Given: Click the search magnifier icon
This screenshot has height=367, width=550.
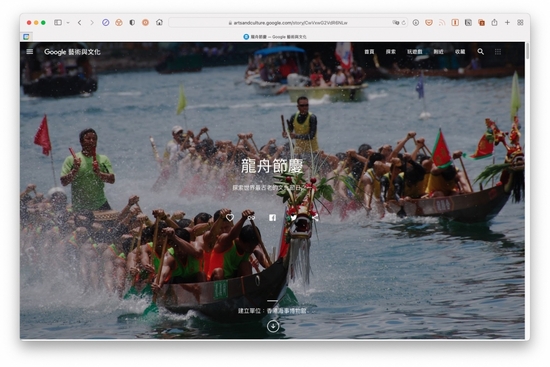Looking at the screenshot, I should coord(481,52).
